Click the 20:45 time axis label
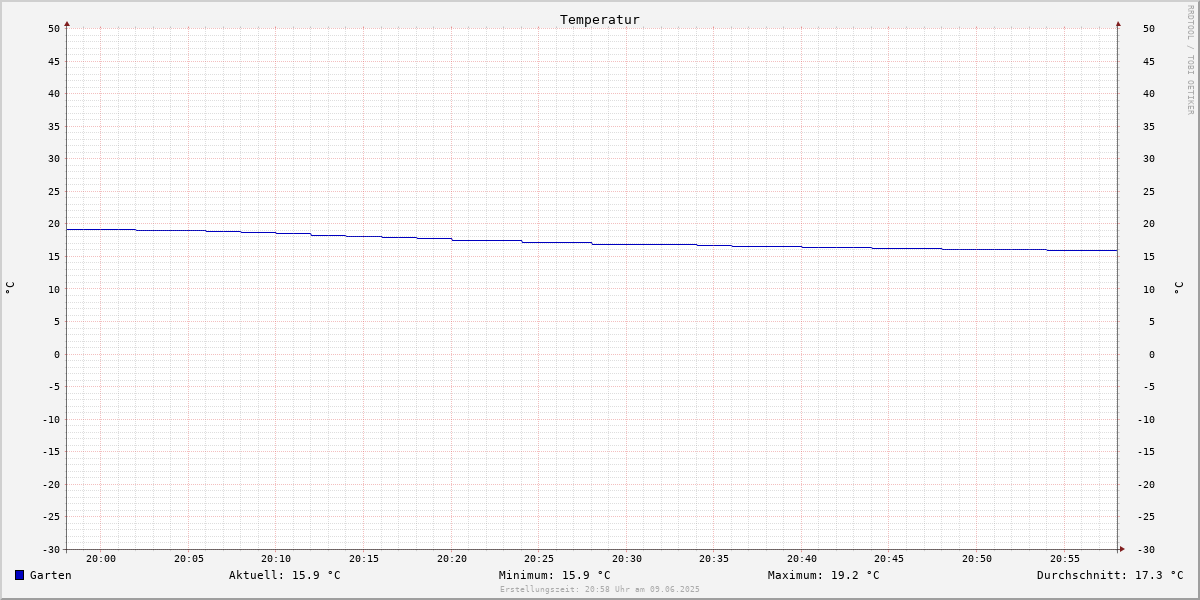Screen dimensions: 1200x600 pos(889,559)
